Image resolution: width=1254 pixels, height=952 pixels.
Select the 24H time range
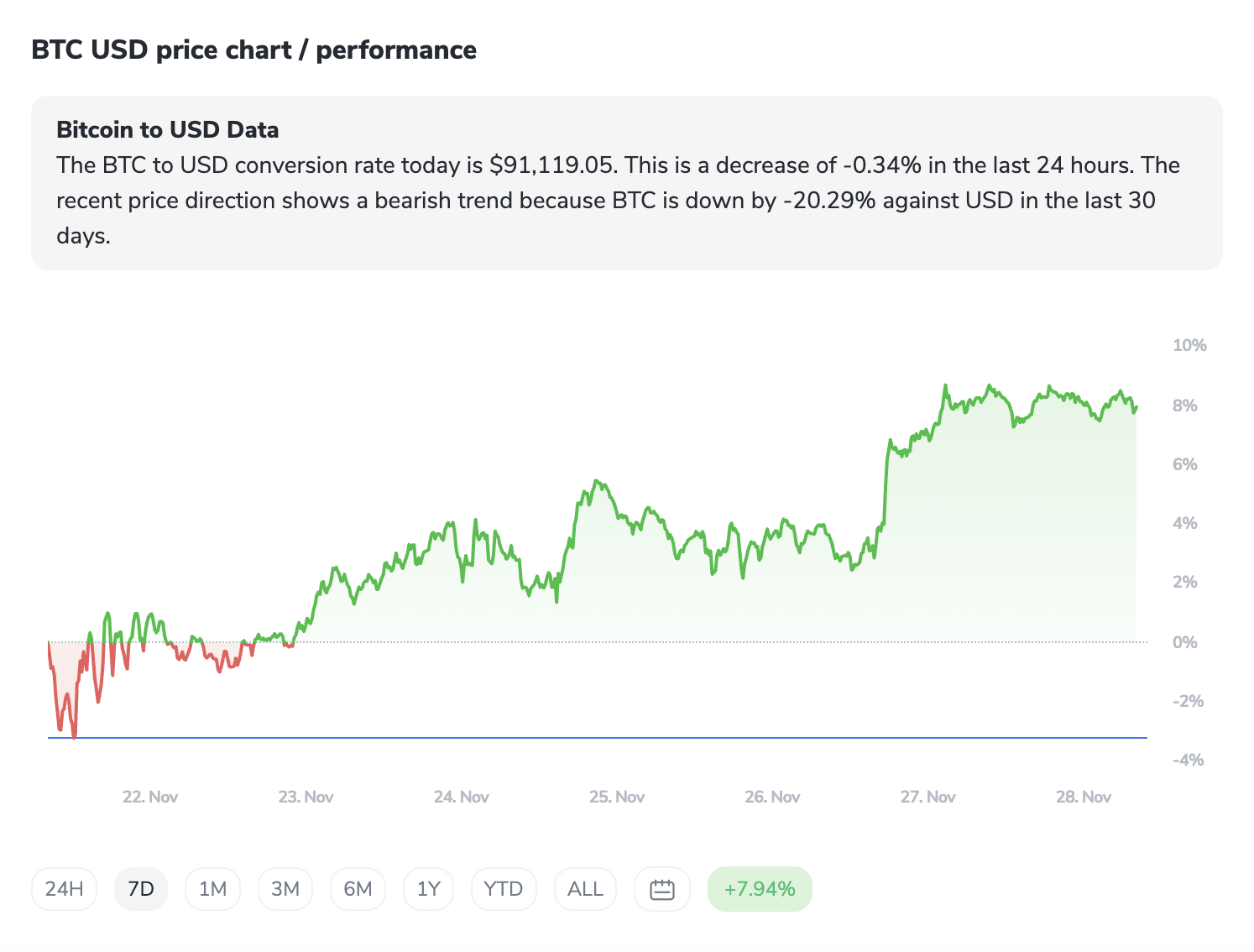64,889
